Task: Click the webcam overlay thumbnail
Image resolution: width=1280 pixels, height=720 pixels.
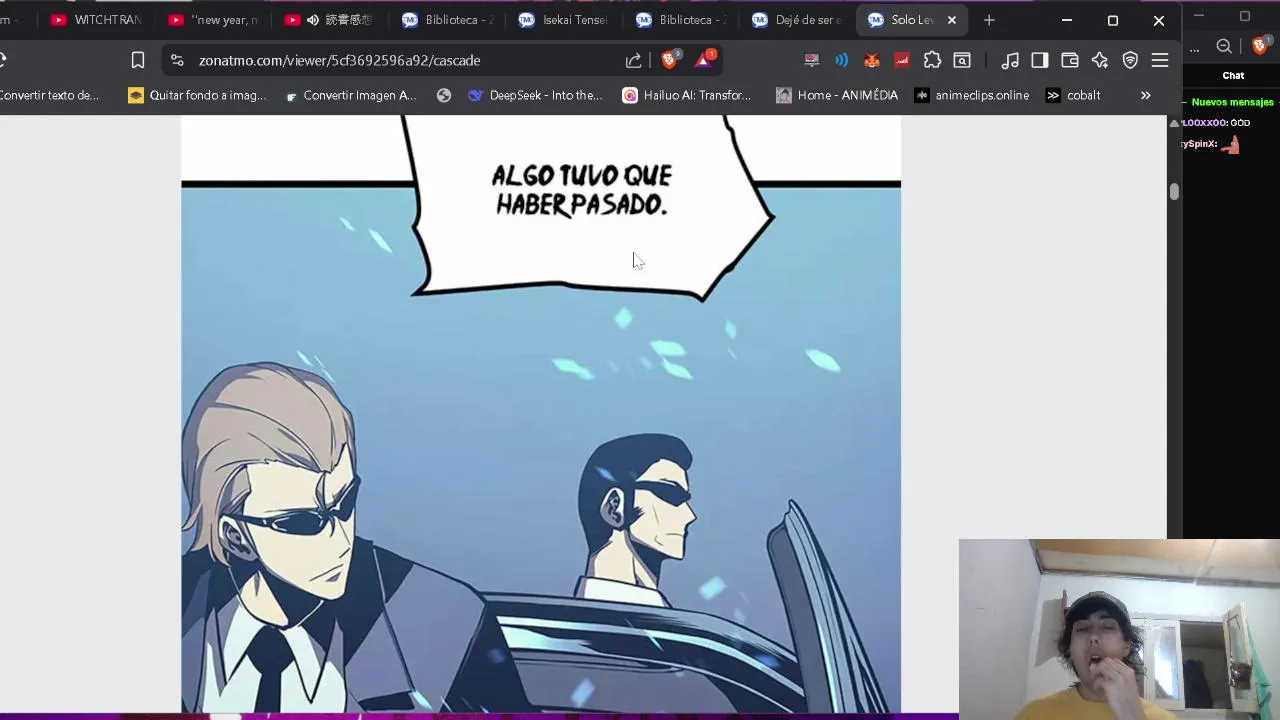Action: 1119,629
